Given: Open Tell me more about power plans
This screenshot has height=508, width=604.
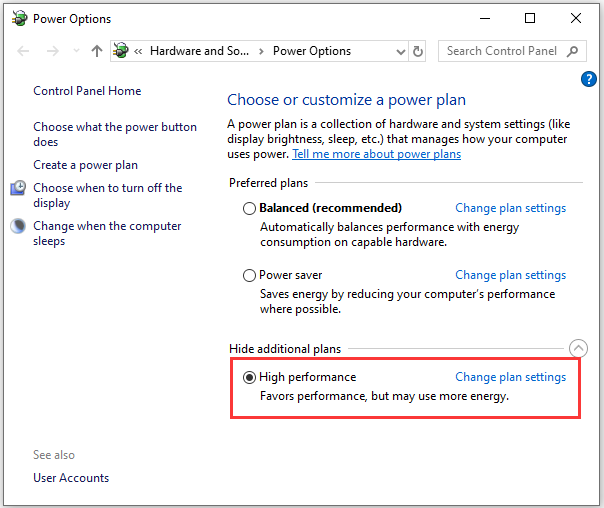Looking at the screenshot, I should 376,154.
